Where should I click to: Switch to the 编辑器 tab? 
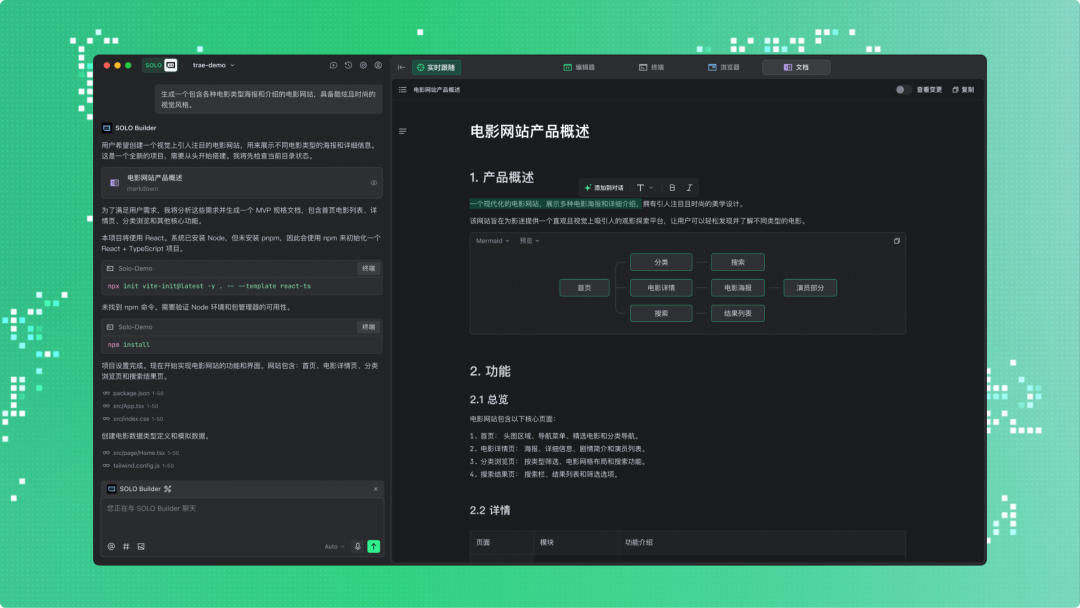tap(579, 67)
